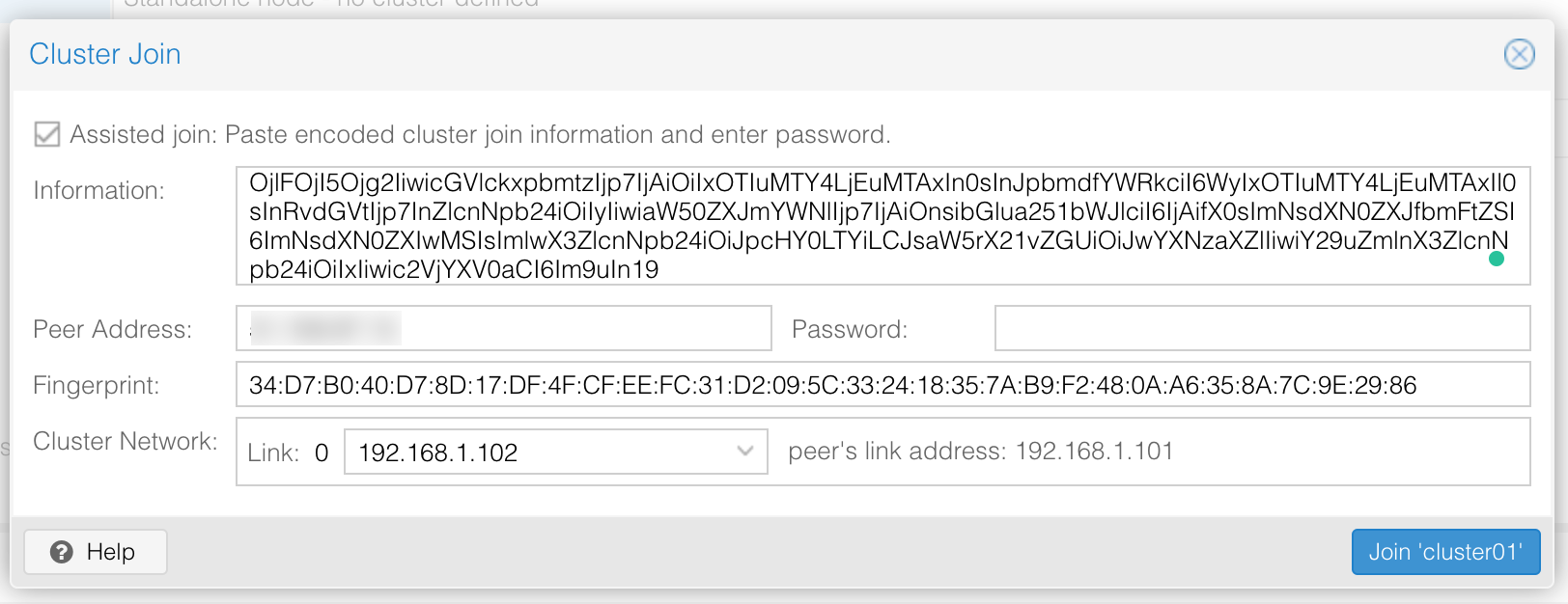The width and height of the screenshot is (1568, 604).
Task: Close the Cluster Join dialog
Action: coord(1519,54)
